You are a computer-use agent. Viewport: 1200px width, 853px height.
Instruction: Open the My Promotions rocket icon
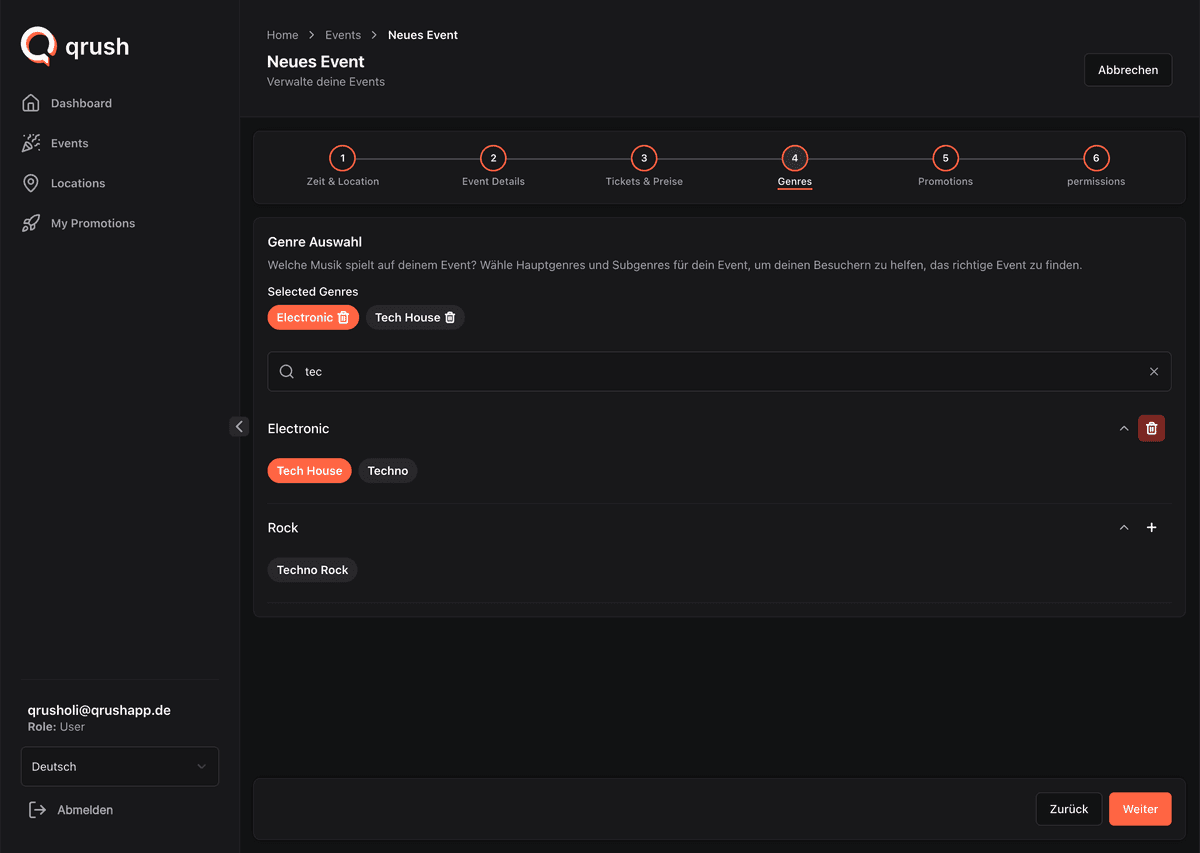click(31, 223)
